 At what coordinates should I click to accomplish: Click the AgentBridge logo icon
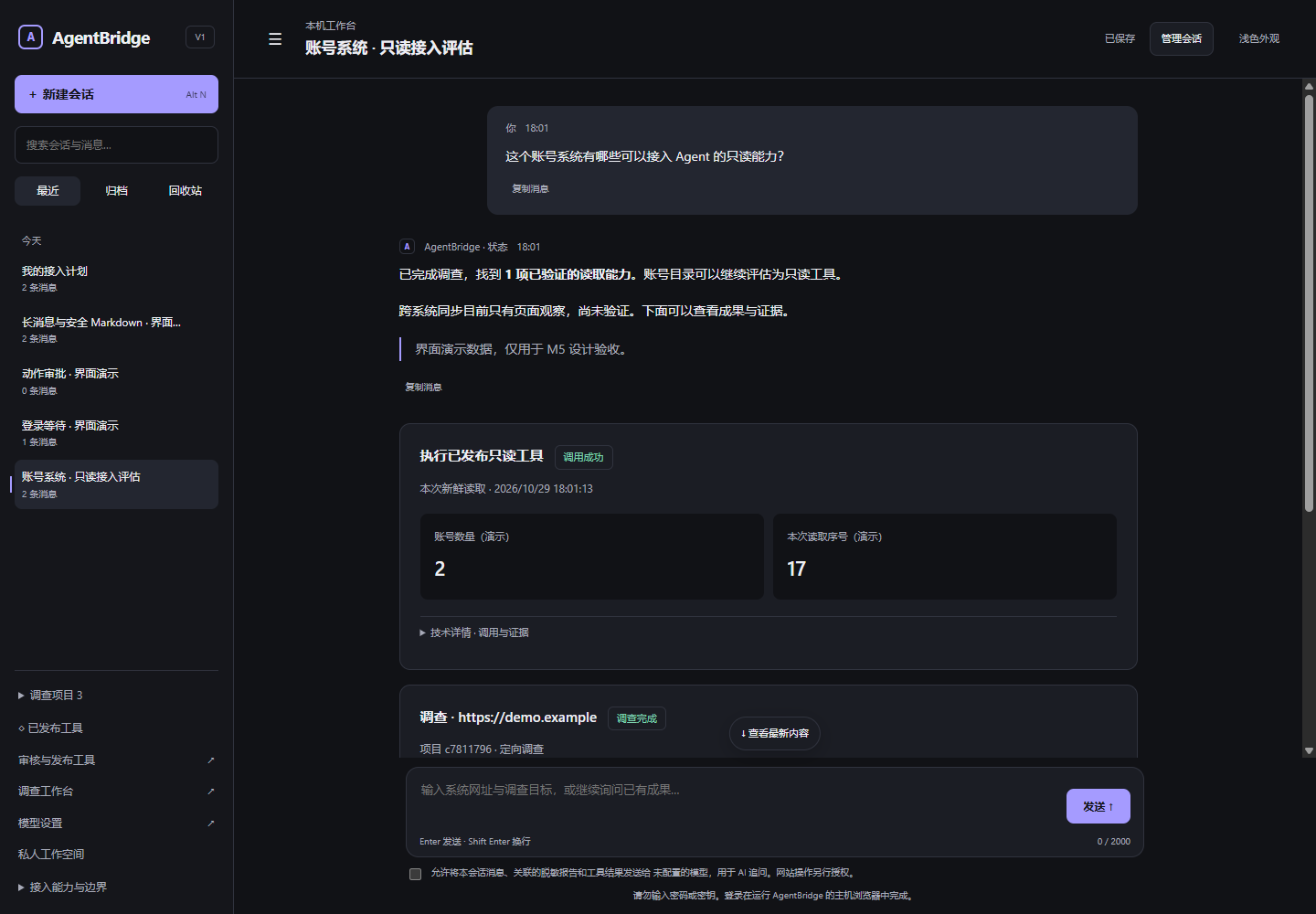pos(30,37)
